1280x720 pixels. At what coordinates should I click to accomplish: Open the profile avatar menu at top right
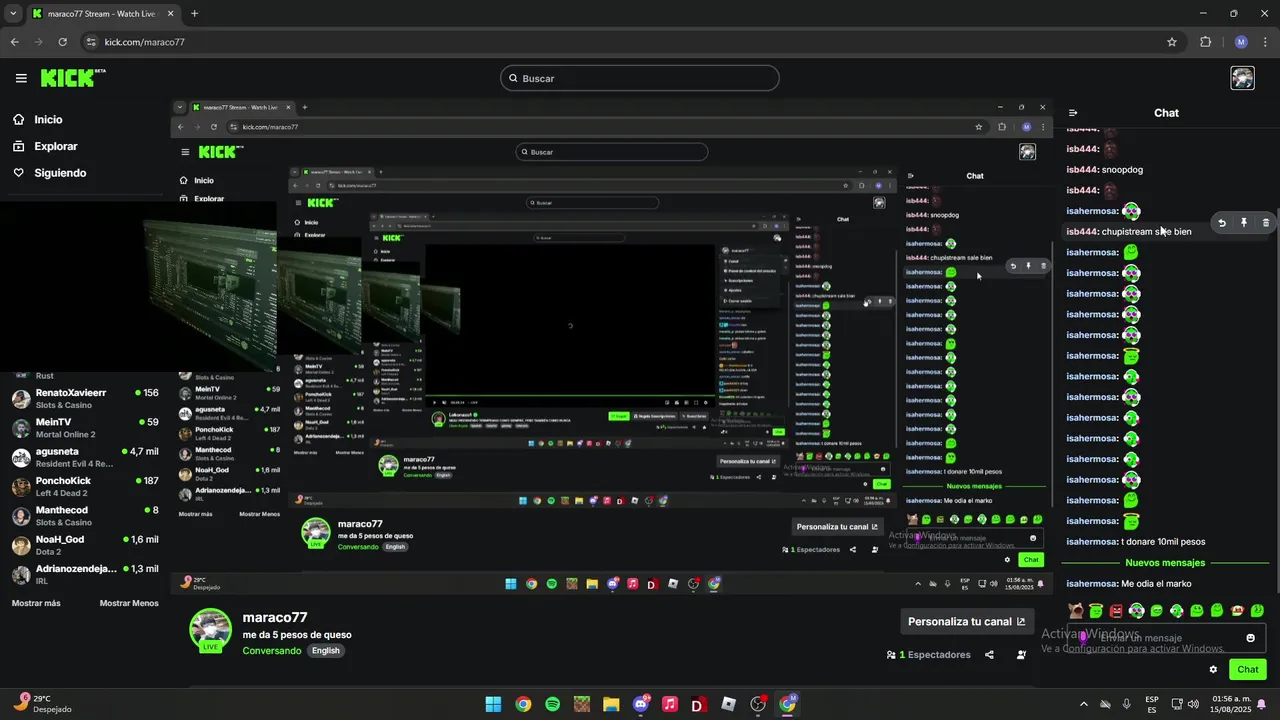click(1242, 78)
